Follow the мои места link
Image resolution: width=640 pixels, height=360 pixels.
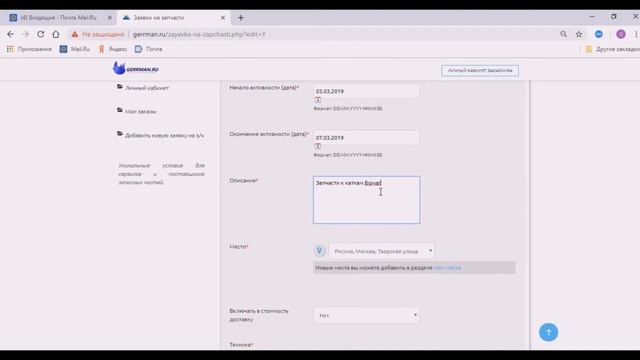pyautogui.click(x=447, y=268)
